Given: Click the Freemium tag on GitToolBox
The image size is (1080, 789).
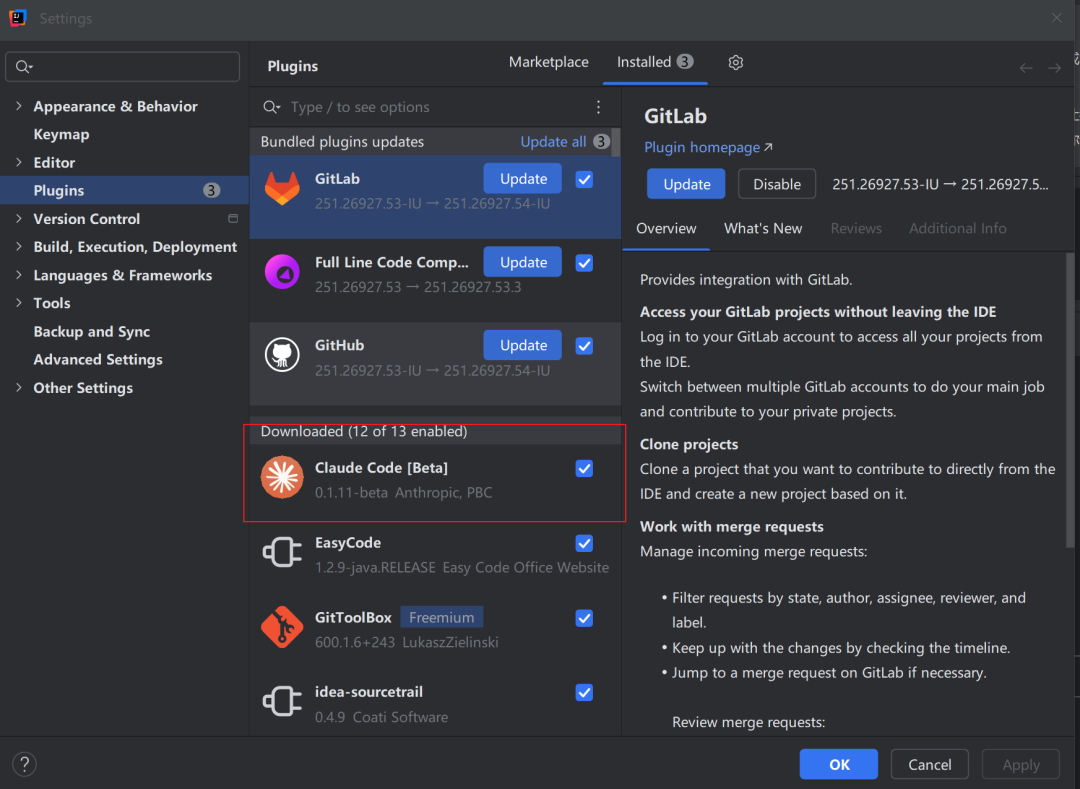Looking at the screenshot, I should [x=442, y=618].
